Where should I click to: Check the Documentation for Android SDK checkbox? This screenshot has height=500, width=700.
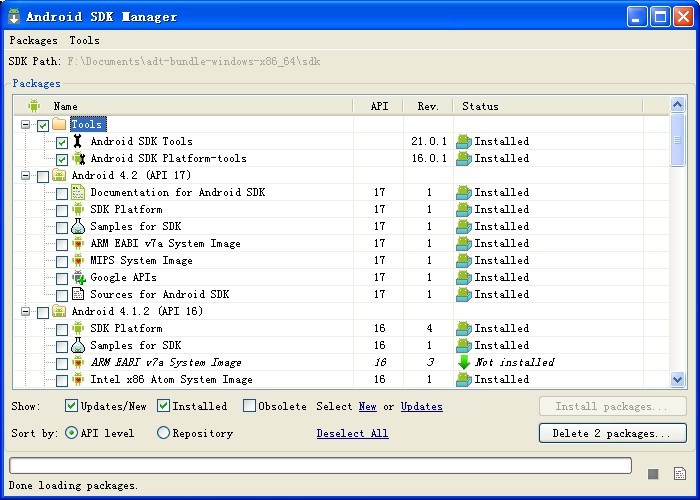62,193
